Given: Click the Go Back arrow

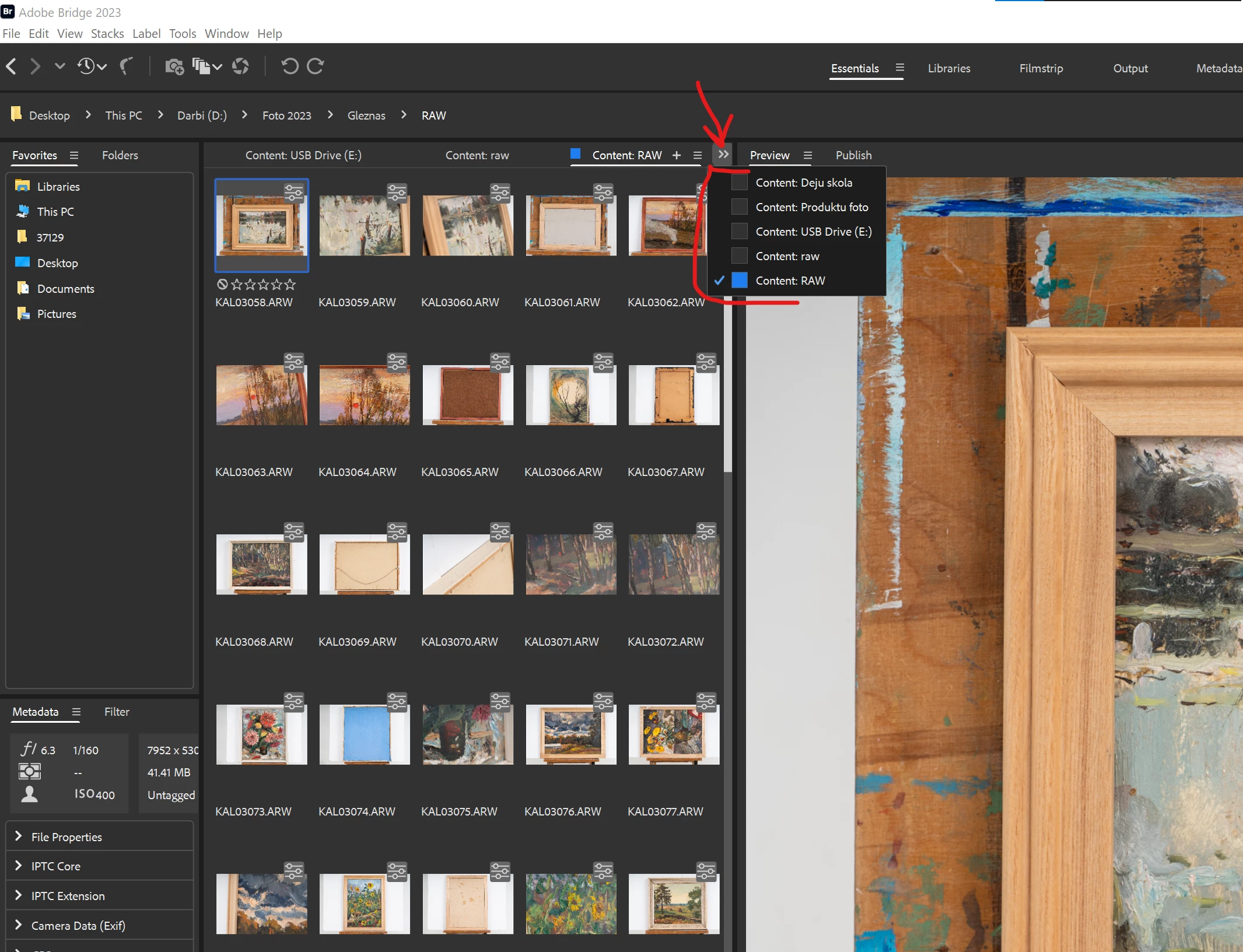Looking at the screenshot, I should 11,66.
